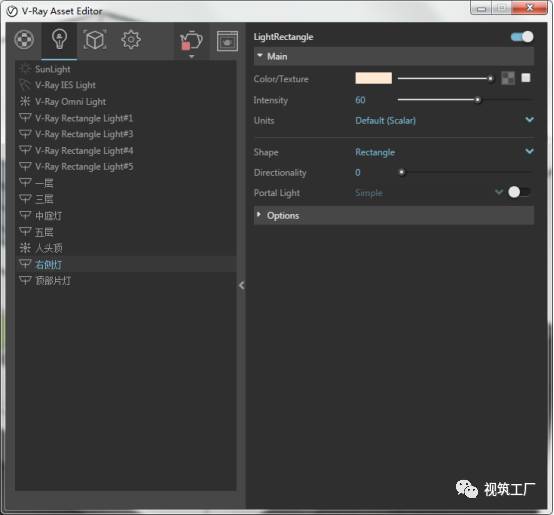Collapse the Main section header
Viewport: 554px width, 515px height.
(x=394, y=56)
